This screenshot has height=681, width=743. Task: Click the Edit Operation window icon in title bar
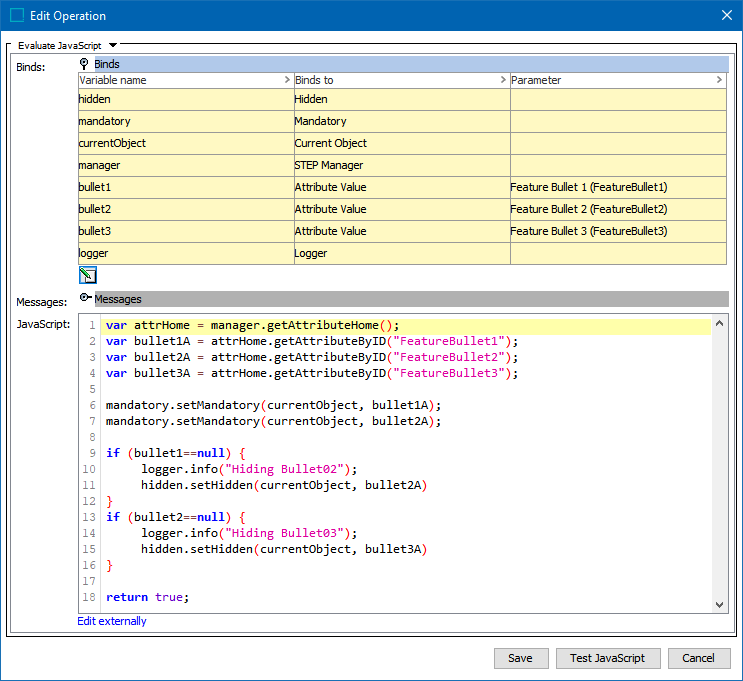16,15
